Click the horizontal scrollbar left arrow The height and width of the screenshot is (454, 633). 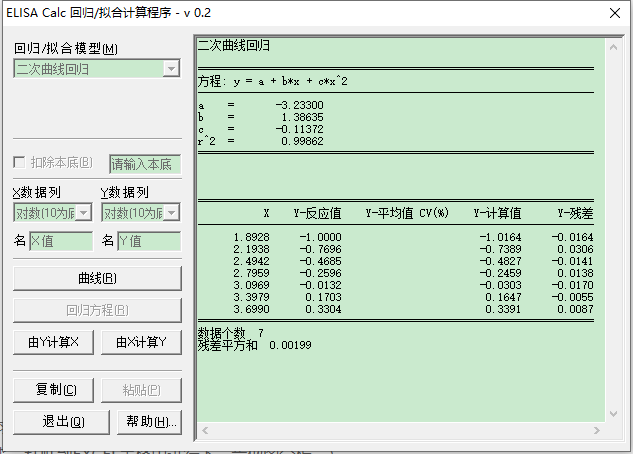205,431
